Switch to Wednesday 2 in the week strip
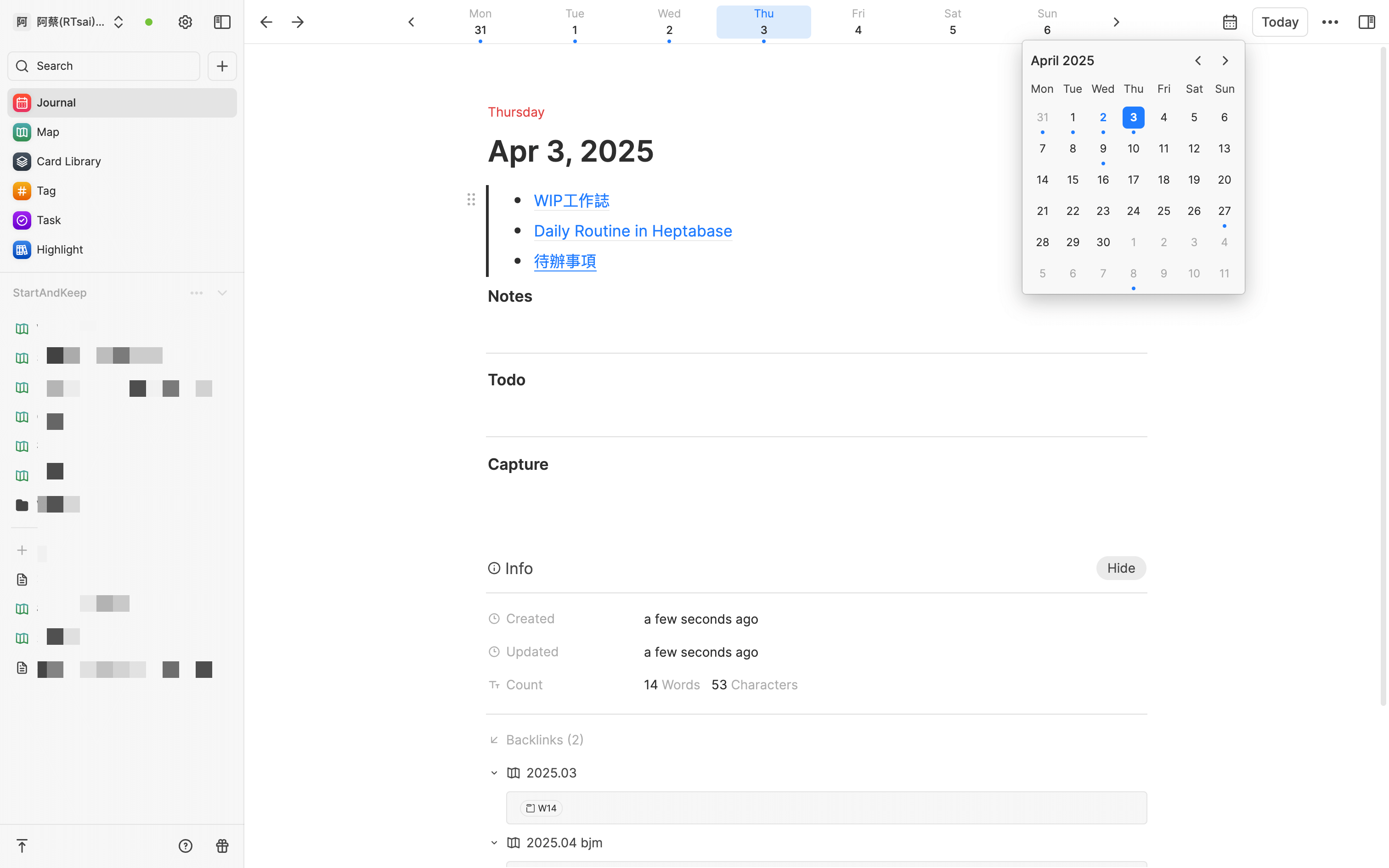This screenshot has height=868, width=1389. coord(669,22)
